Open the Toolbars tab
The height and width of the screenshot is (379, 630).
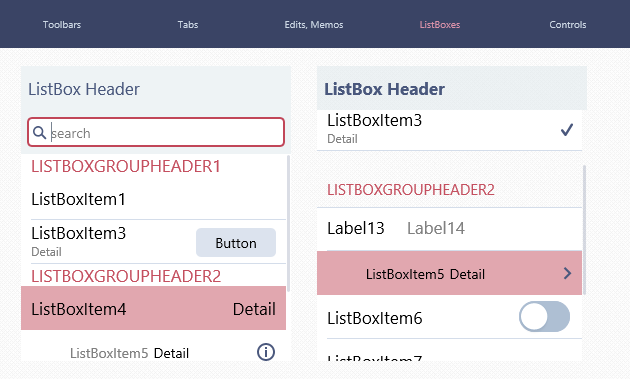tap(62, 25)
